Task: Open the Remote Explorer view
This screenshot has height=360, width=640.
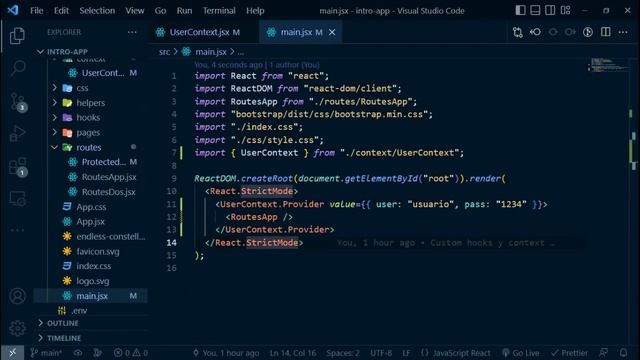Action: [17, 199]
